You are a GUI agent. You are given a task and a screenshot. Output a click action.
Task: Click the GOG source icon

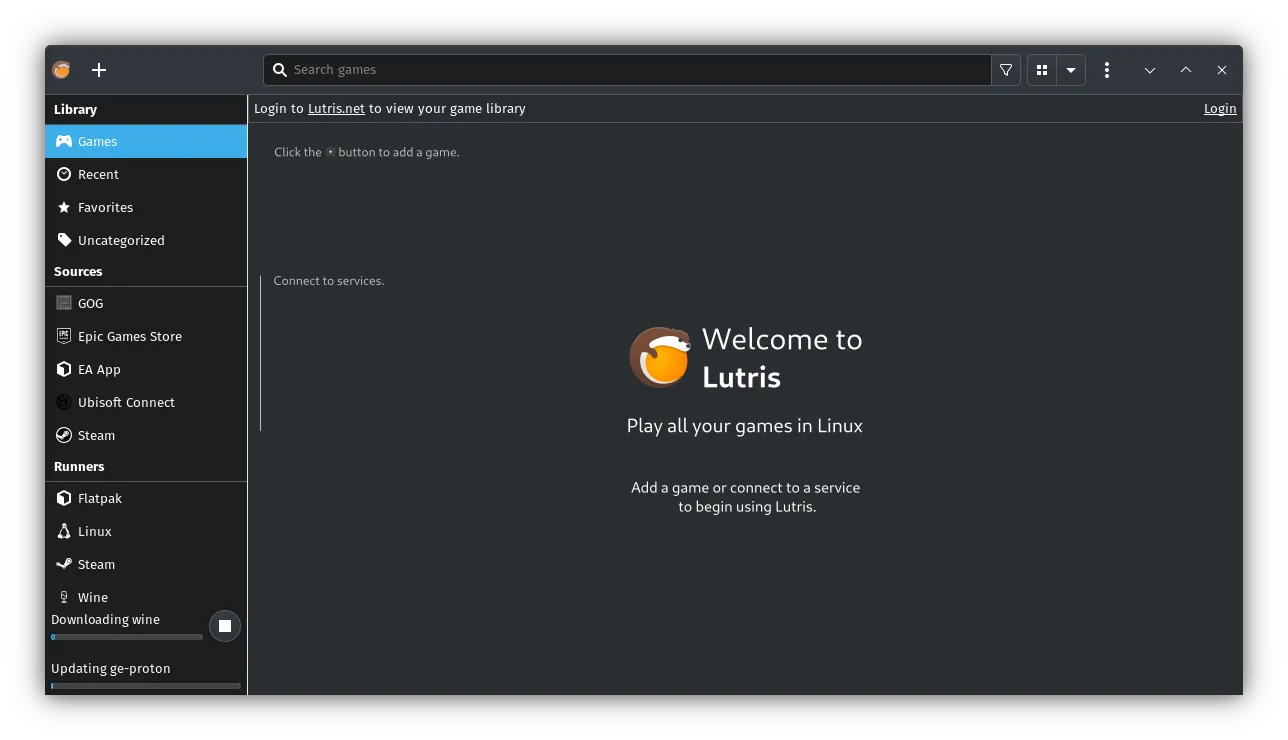point(64,303)
